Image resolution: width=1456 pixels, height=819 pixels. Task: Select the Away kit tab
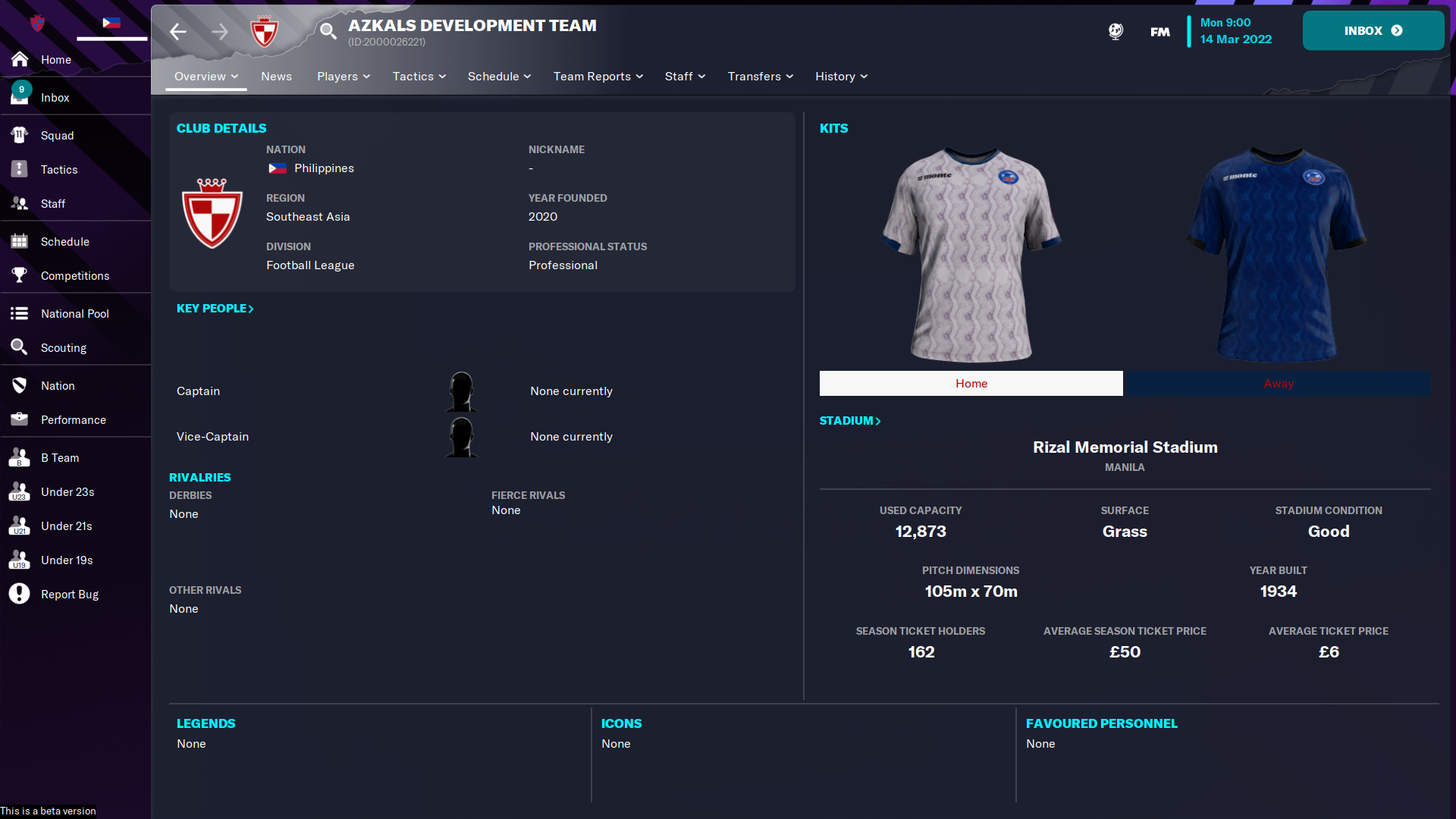tap(1279, 383)
